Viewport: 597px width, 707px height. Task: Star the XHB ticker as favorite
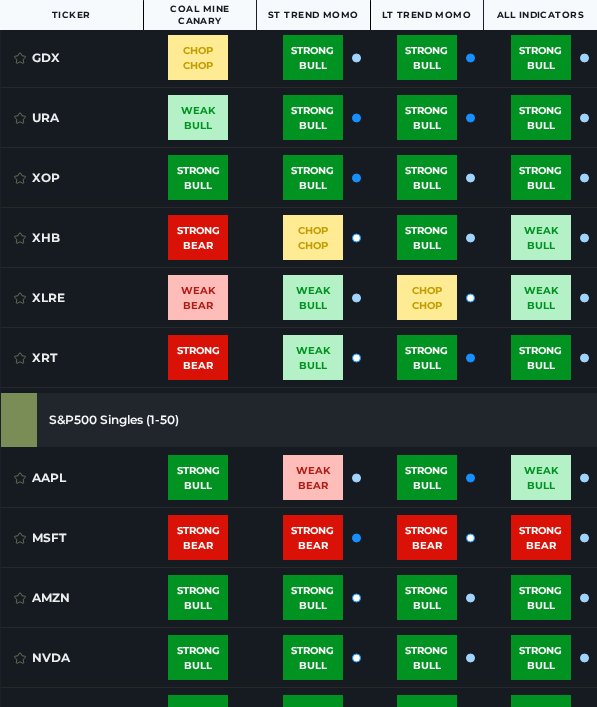tap(20, 238)
